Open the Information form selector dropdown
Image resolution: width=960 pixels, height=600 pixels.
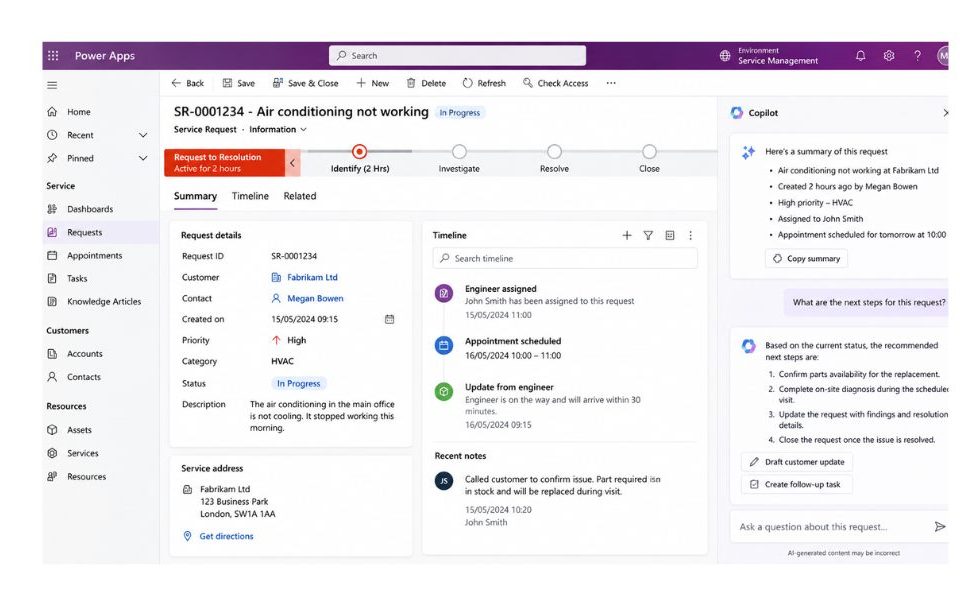pyautogui.click(x=278, y=129)
